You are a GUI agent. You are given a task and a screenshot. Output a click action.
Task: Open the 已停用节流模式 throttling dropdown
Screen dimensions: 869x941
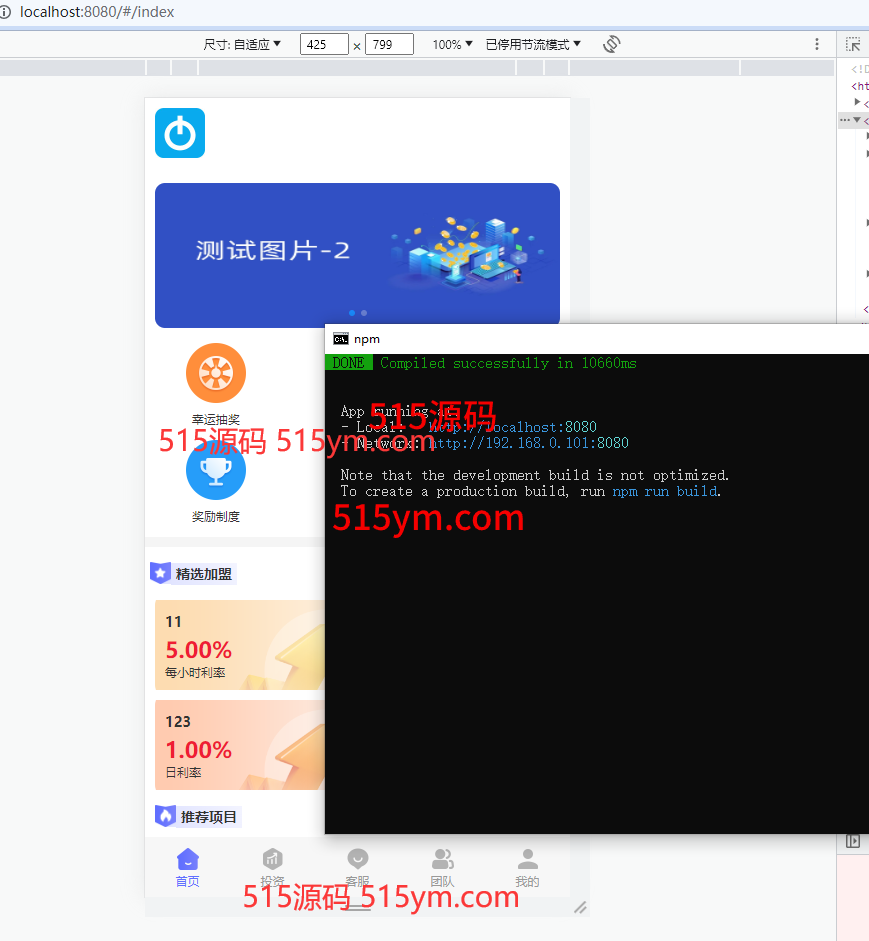533,44
